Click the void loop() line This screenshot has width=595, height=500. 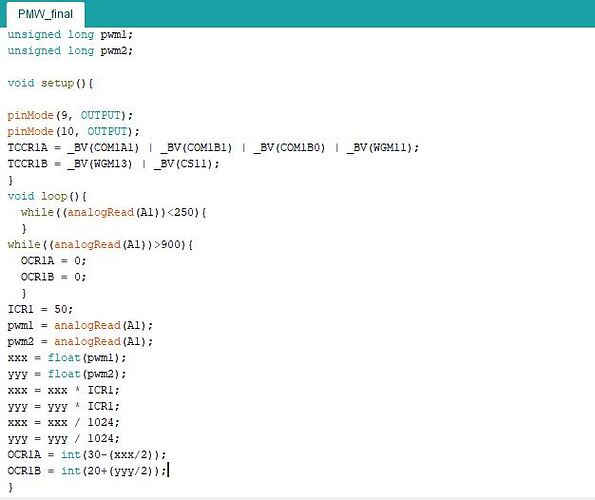47,196
